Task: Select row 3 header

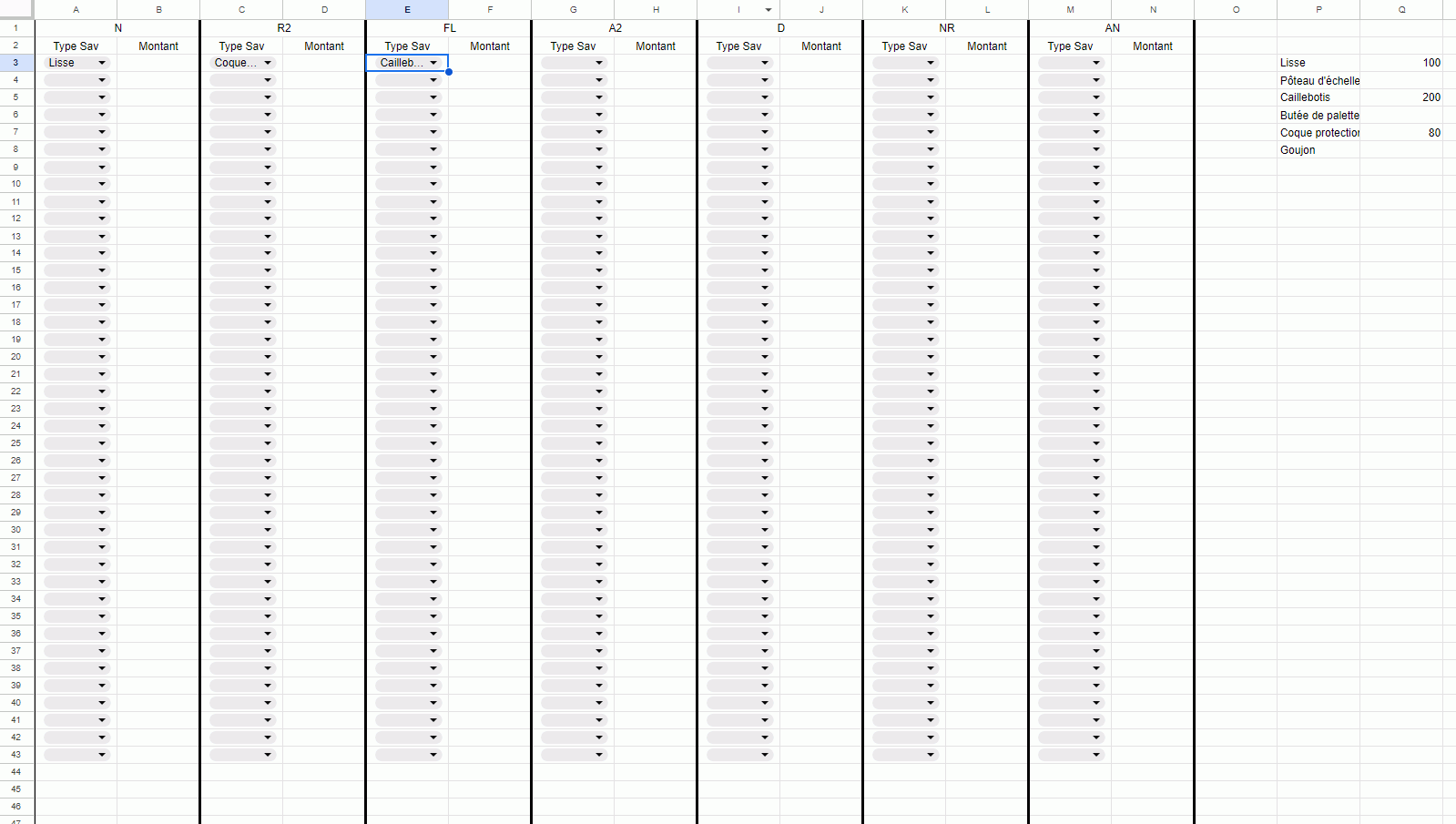Action: point(16,63)
